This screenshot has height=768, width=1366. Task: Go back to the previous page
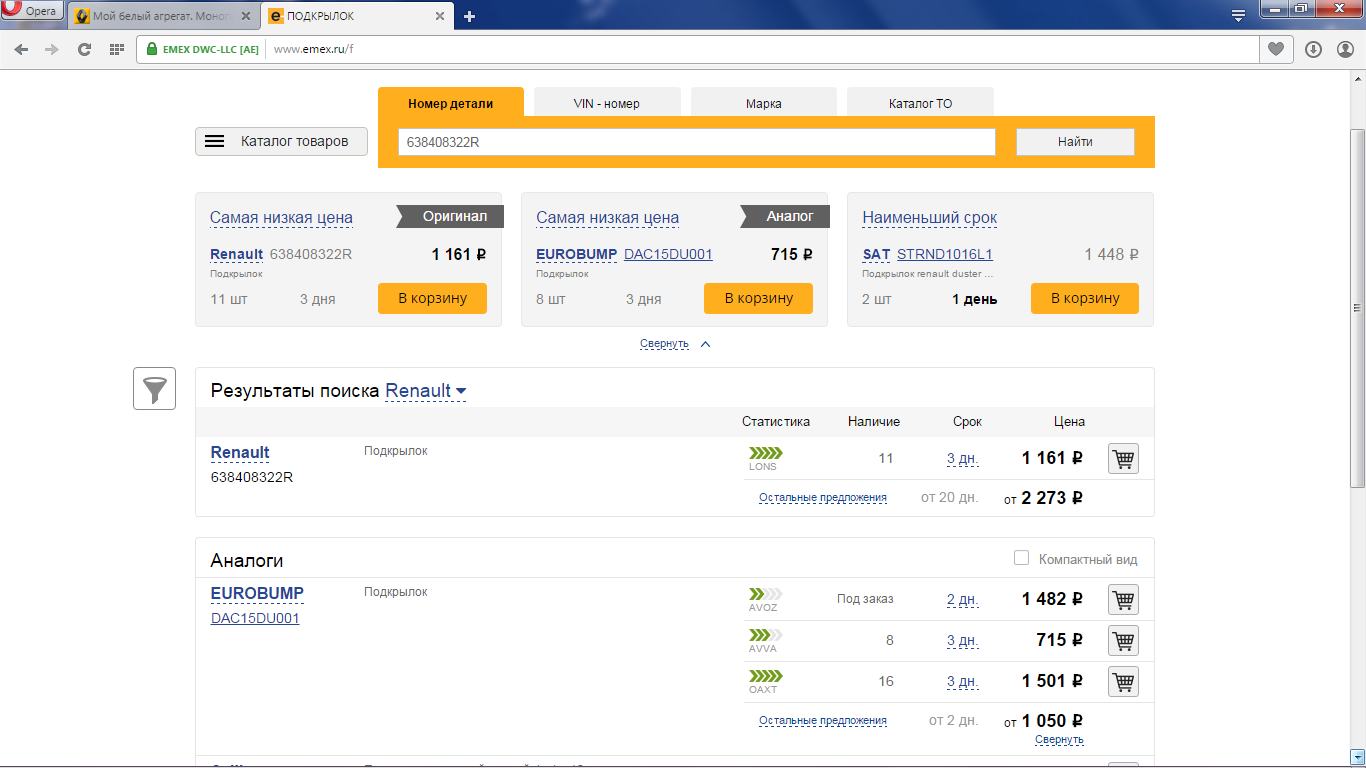pos(21,49)
